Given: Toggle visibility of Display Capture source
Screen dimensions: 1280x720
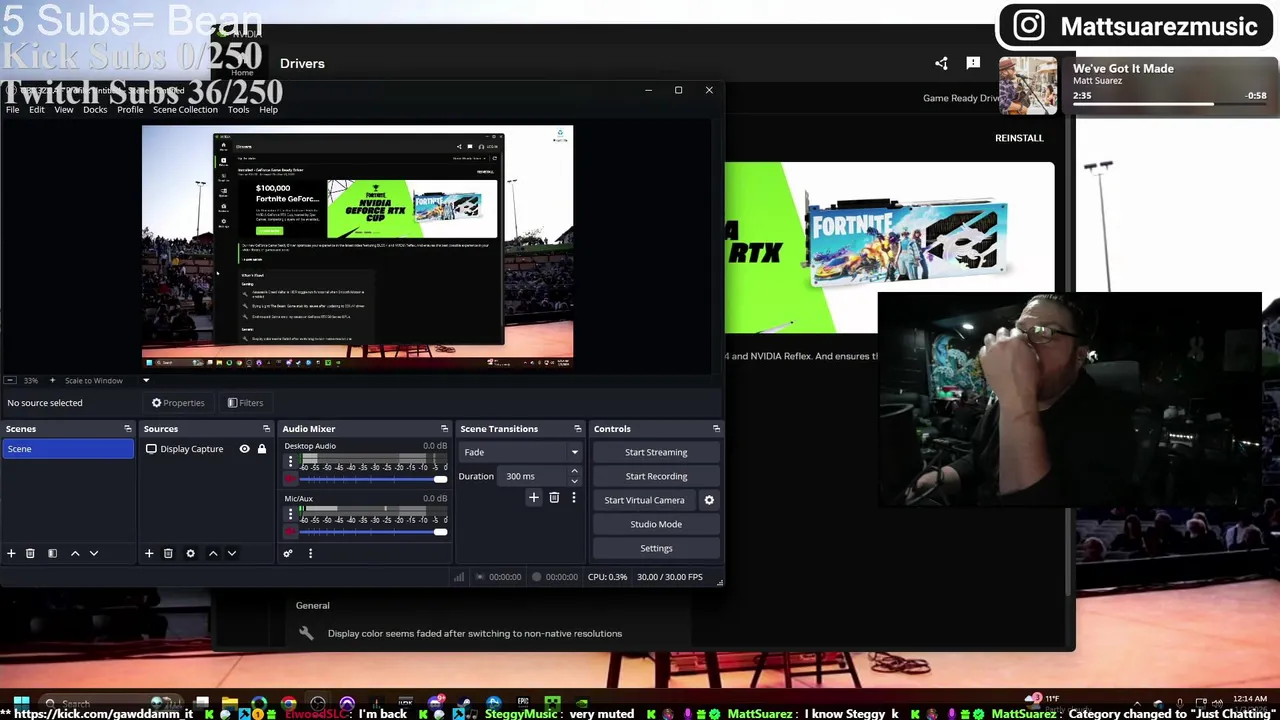Looking at the screenshot, I should pyautogui.click(x=244, y=449).
